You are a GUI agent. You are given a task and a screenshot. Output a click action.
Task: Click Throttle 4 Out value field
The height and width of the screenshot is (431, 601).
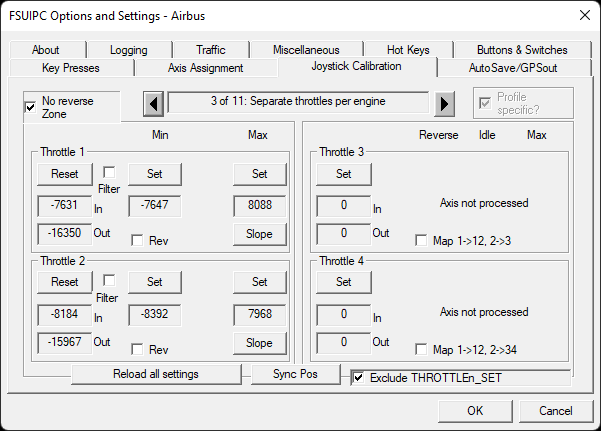click(343, 342)
